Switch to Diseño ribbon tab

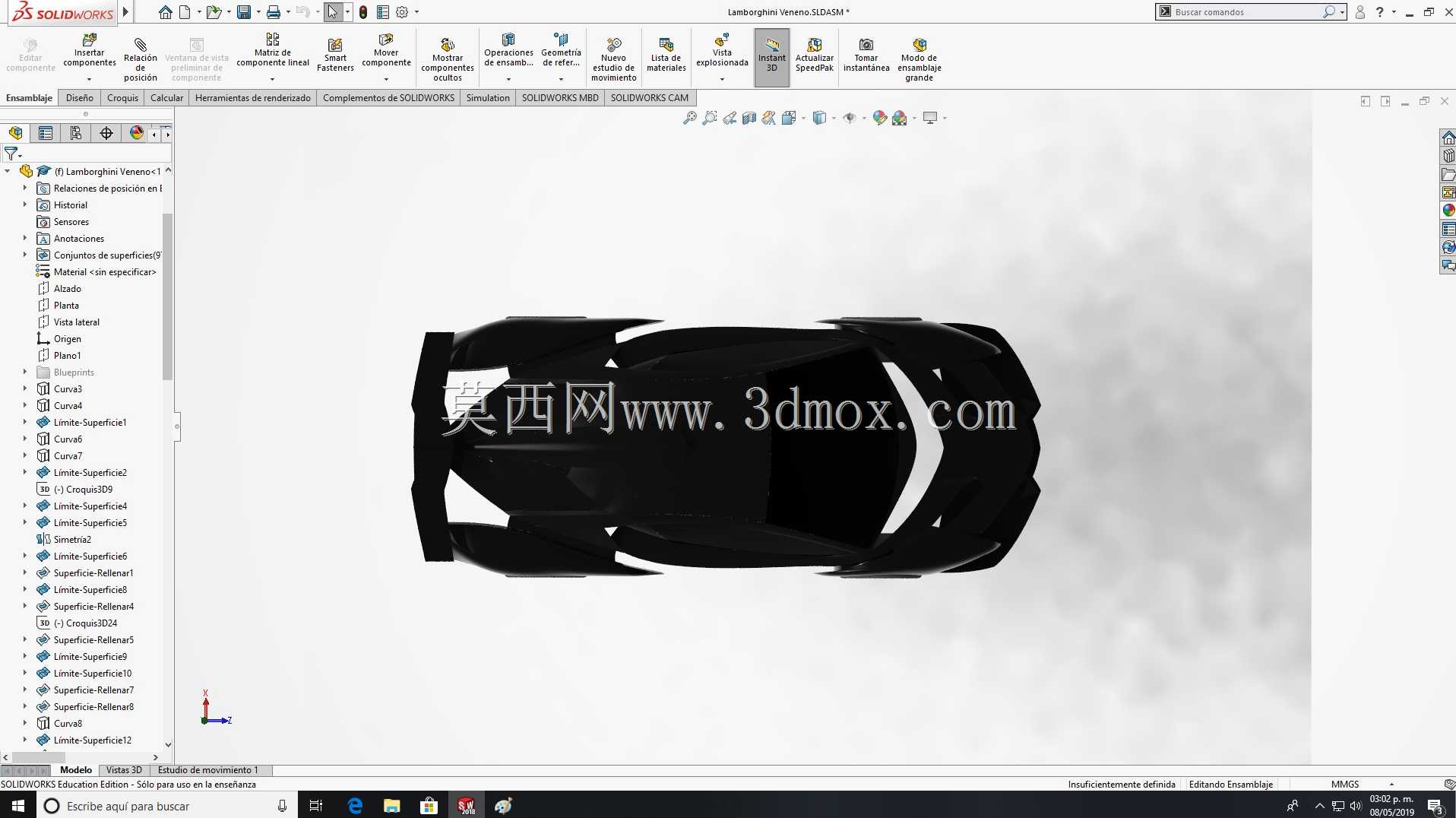pos(80,97)
